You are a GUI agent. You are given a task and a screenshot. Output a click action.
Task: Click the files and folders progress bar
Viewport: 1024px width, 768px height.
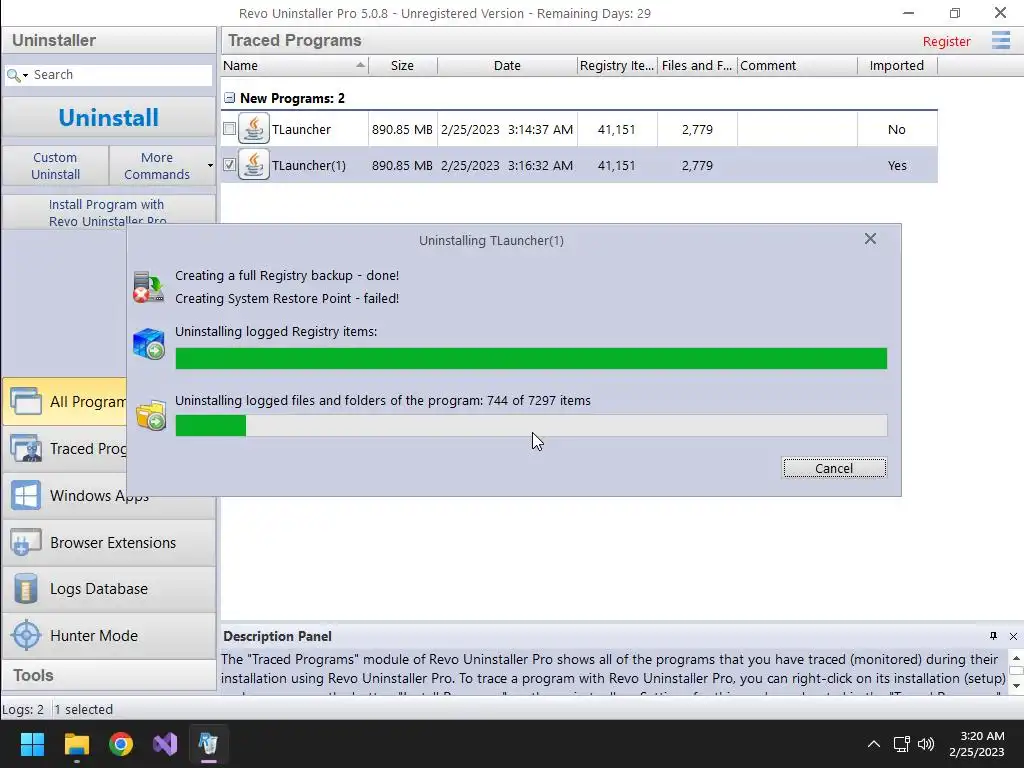pos(531,425)
